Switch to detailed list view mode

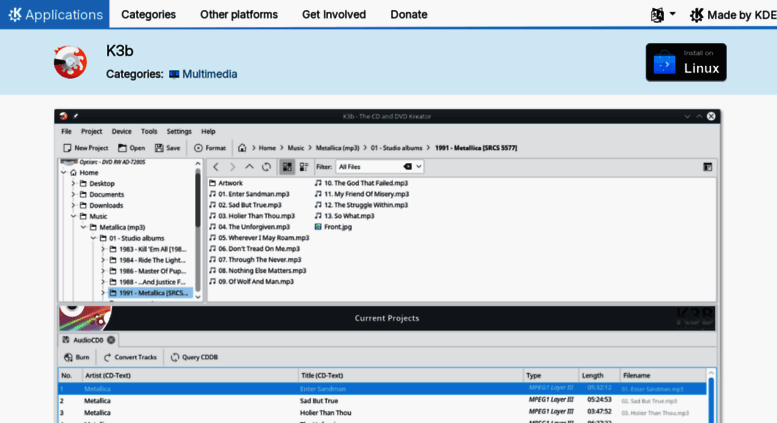coord(302,167)
